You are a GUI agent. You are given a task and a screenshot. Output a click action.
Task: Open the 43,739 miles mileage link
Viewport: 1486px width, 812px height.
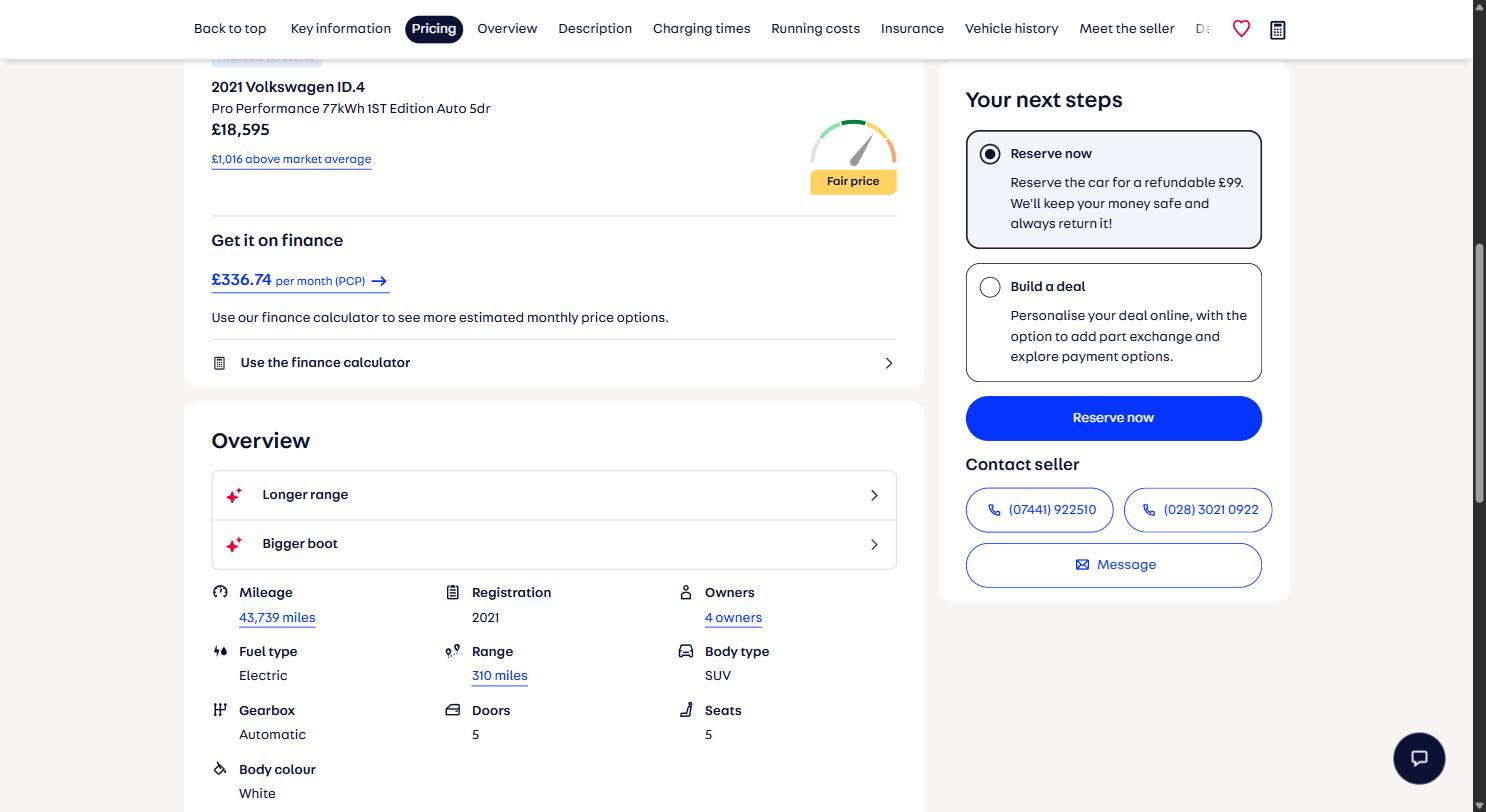(277, 618)
